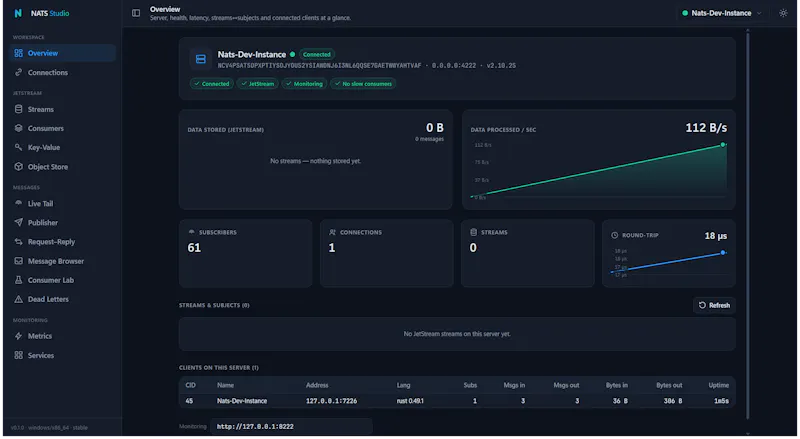This screenshot has width=800, height=439.
Task: Click the server ID string in header card
Action: [319, 66]
